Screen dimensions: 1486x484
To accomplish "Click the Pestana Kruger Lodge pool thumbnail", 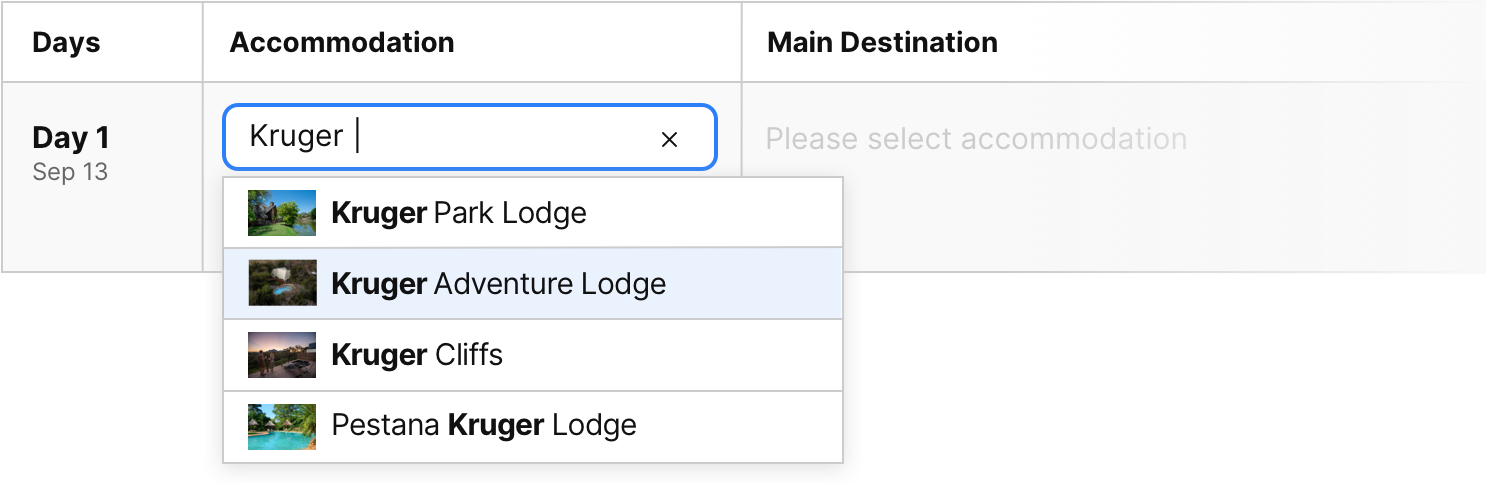I will pos(282,426).
